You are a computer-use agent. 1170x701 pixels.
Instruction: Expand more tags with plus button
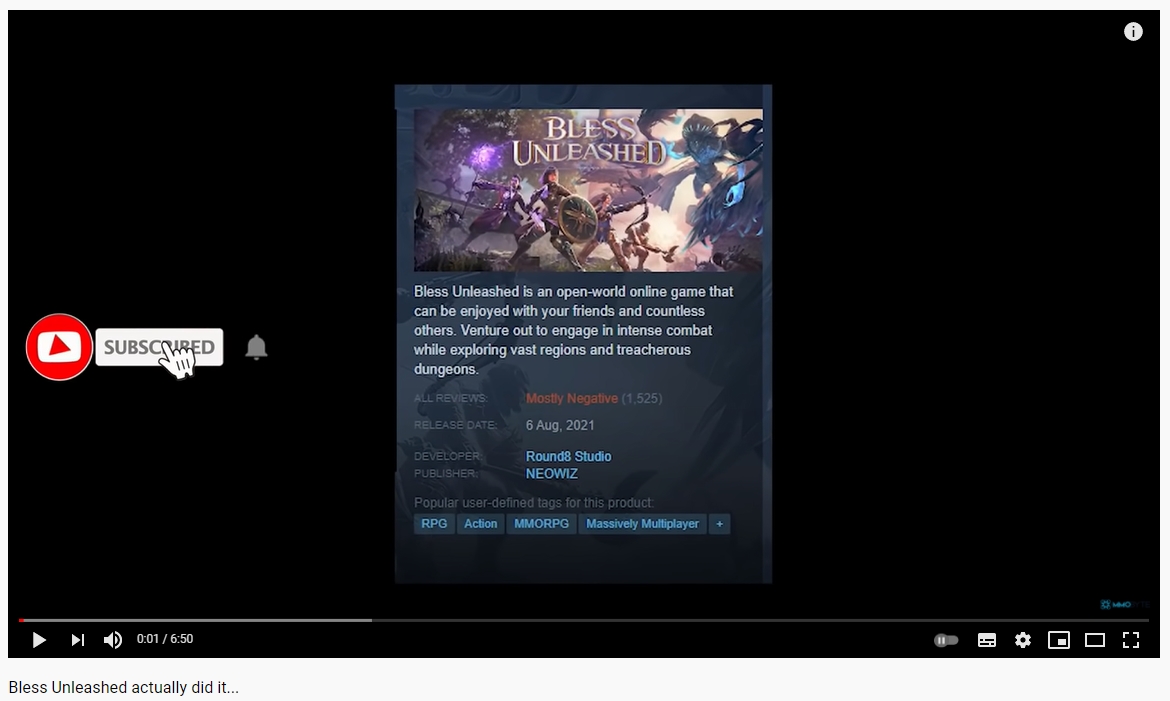719,524
